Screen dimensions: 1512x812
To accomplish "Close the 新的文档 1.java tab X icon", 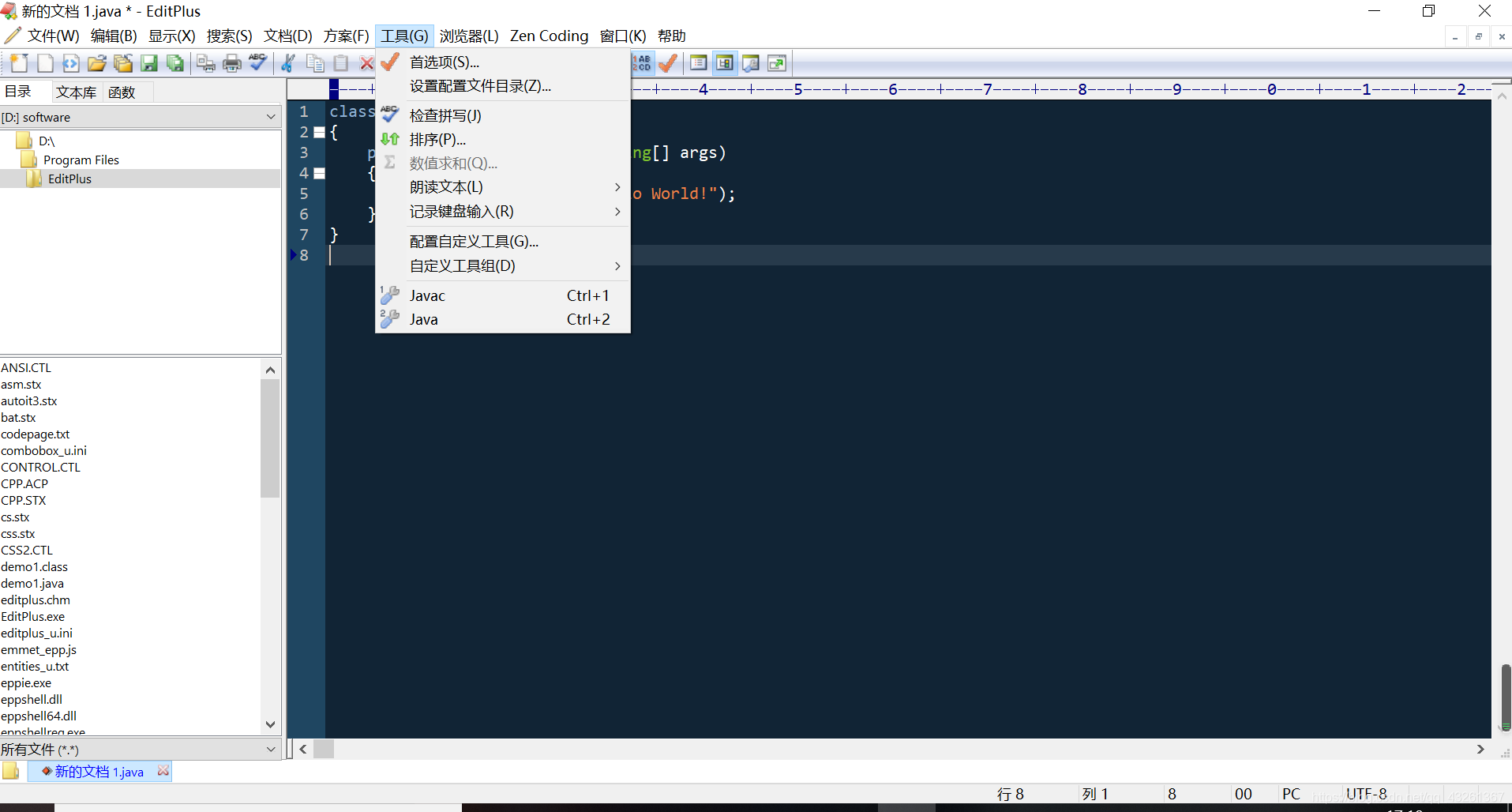I will point(163,770).
